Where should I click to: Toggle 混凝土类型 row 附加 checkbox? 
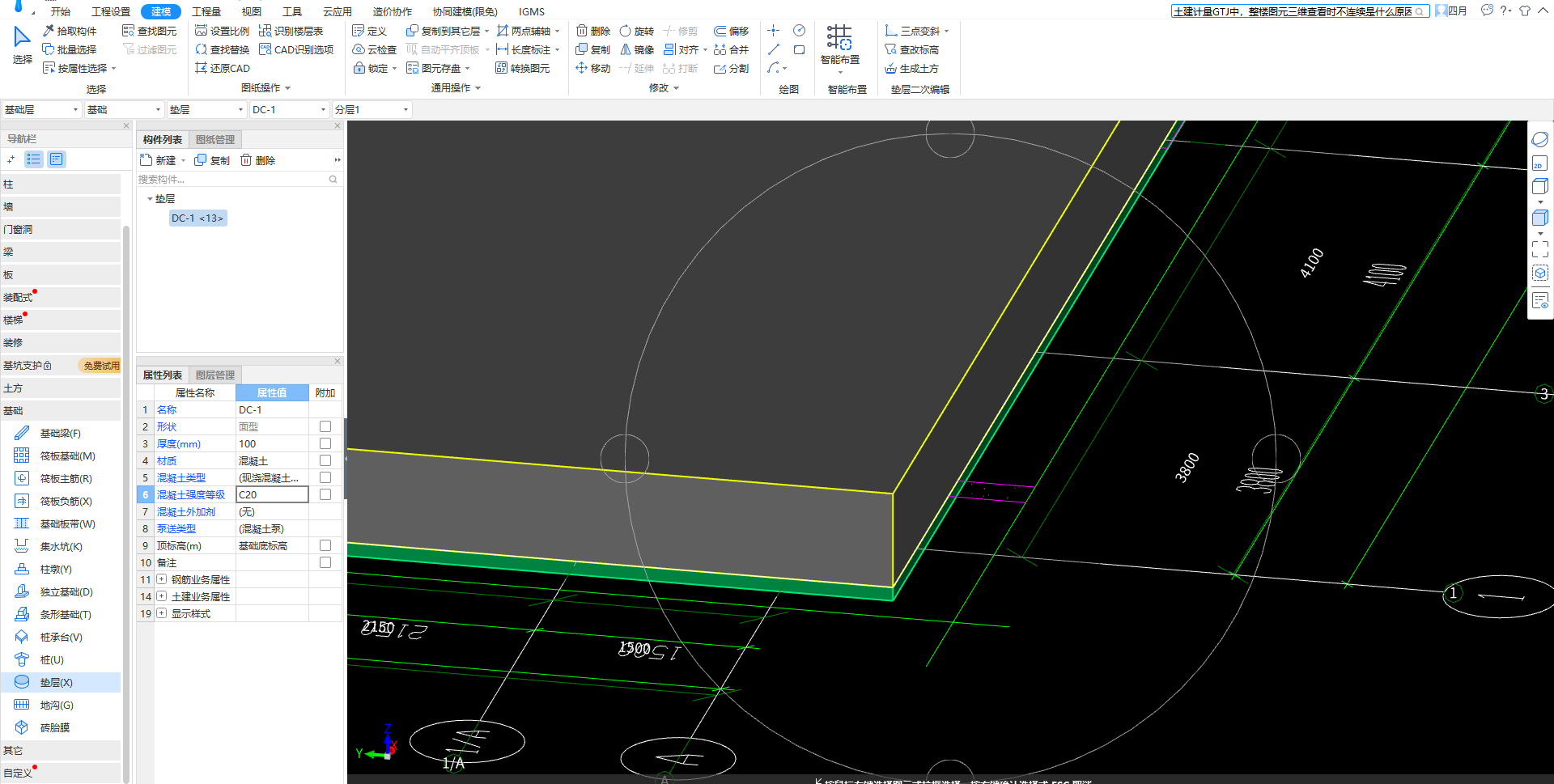point(325,477)
